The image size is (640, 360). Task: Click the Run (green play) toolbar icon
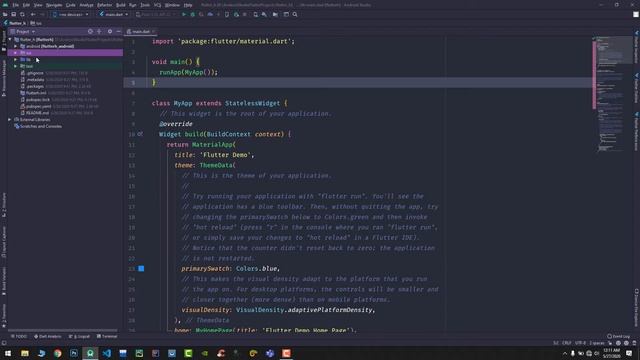coord(184,14)
